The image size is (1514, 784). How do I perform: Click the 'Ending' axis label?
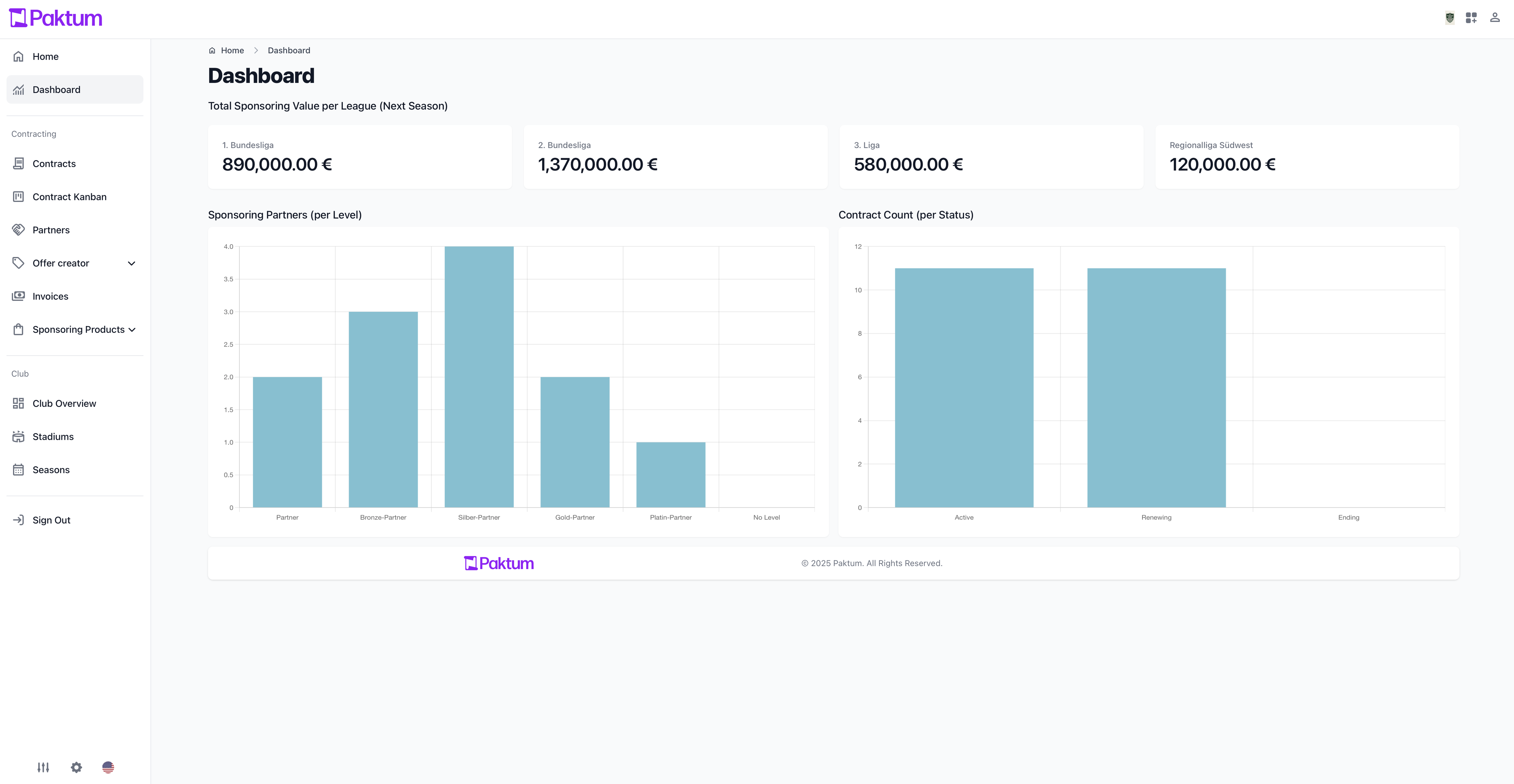coord(1348,517)
